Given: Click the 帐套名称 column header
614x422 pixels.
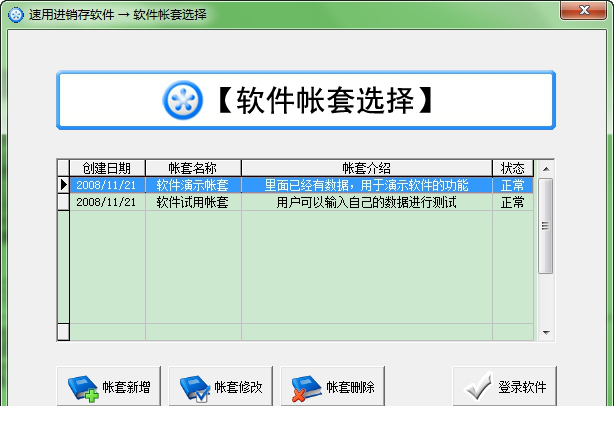Looking at the screenshot, I should pyautogui.click(x=193, y=168).
